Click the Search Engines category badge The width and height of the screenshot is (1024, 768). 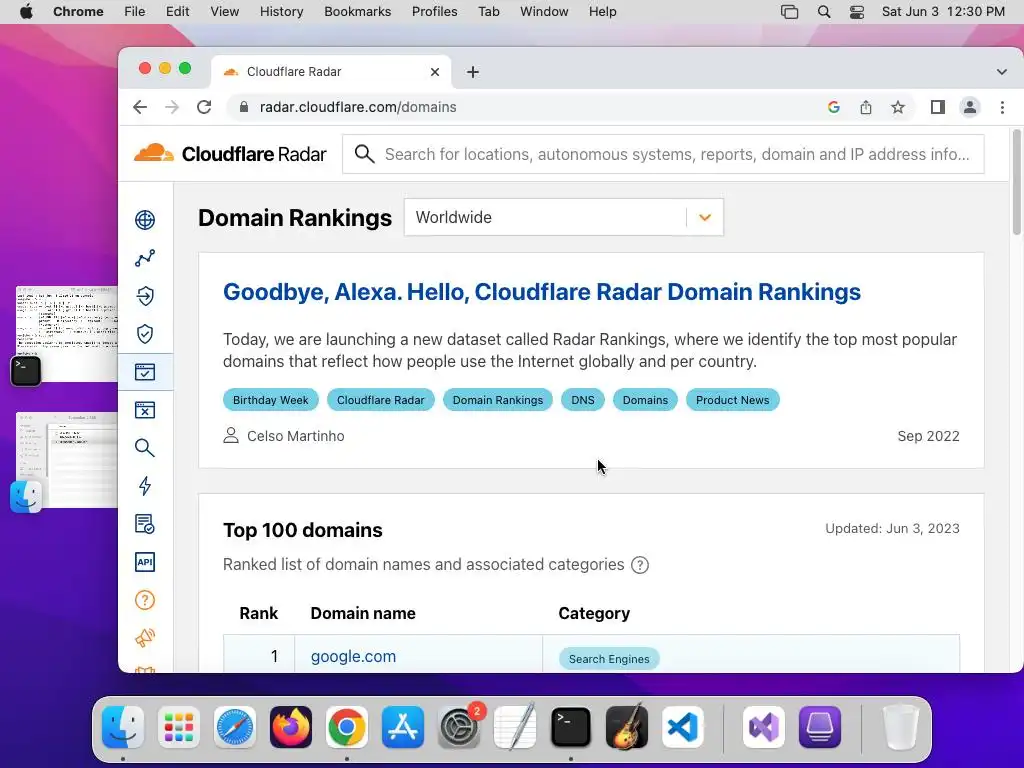609,659
